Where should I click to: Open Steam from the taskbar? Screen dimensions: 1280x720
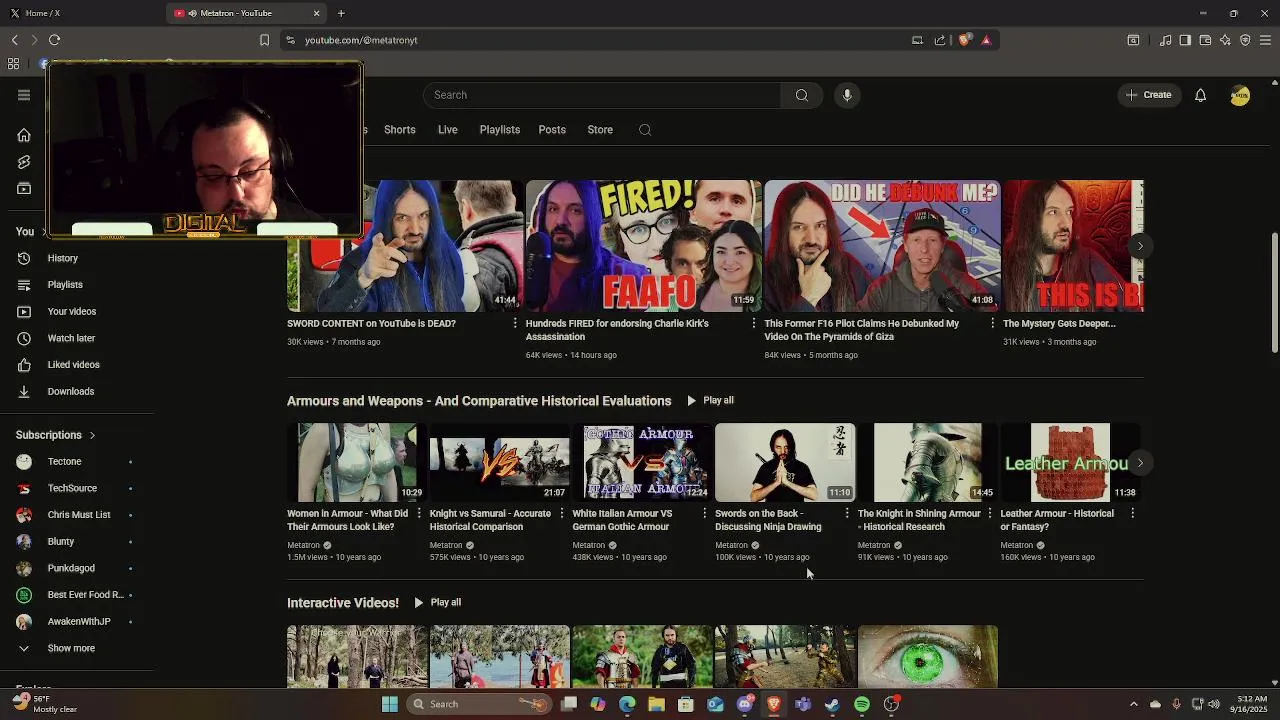pyautogui.click(x=832, y=704)
